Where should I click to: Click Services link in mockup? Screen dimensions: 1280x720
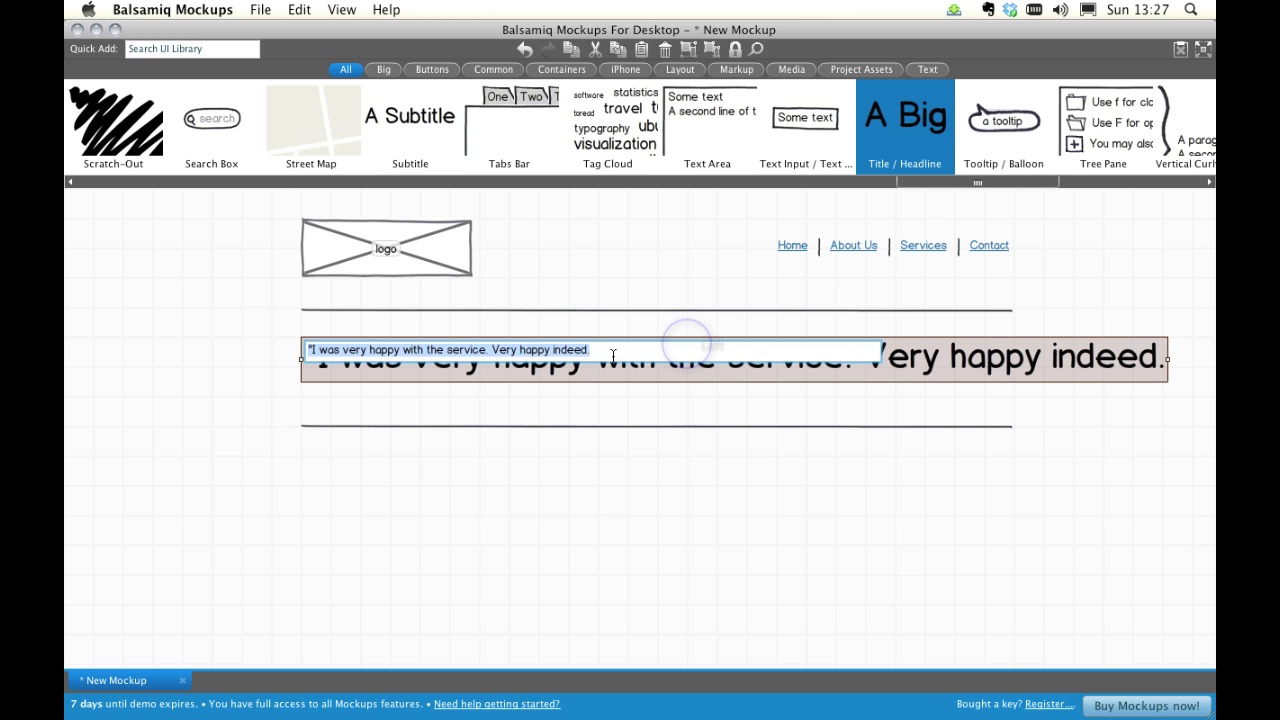(x=923, y=245)
